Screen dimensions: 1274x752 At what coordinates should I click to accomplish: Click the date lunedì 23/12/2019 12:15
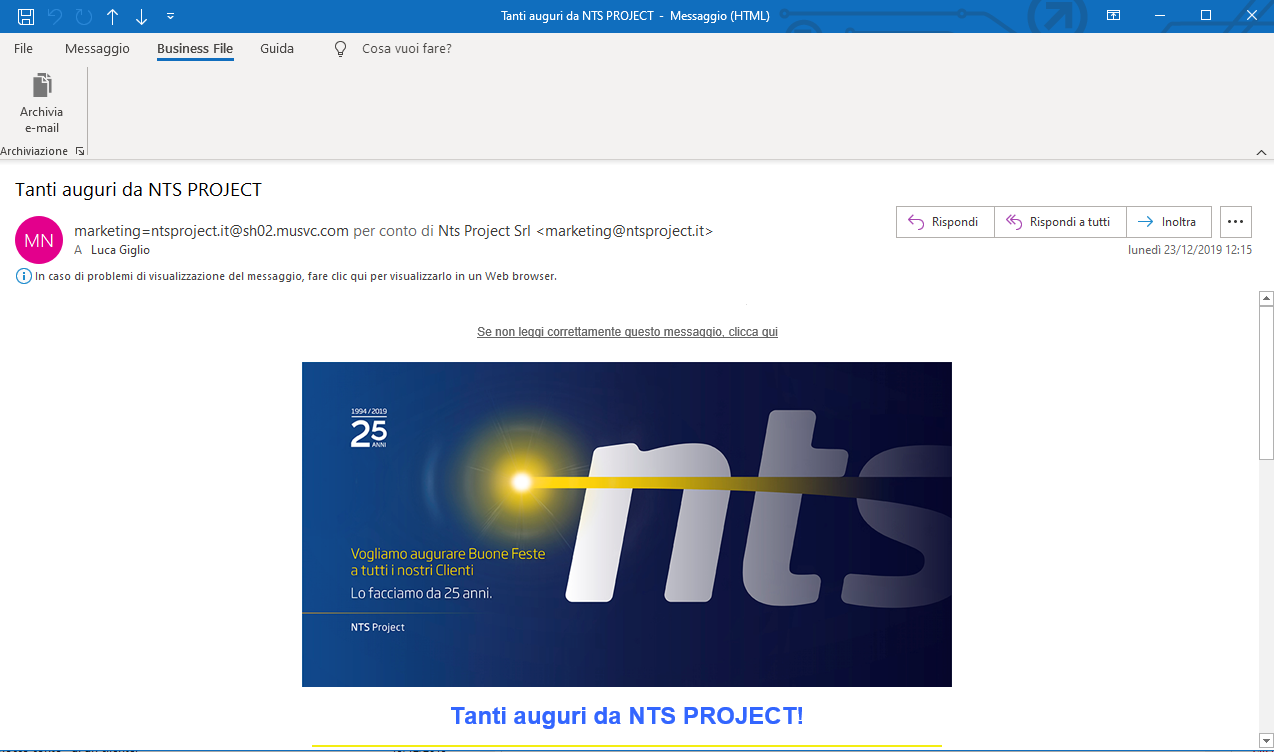pos(1190,250)
